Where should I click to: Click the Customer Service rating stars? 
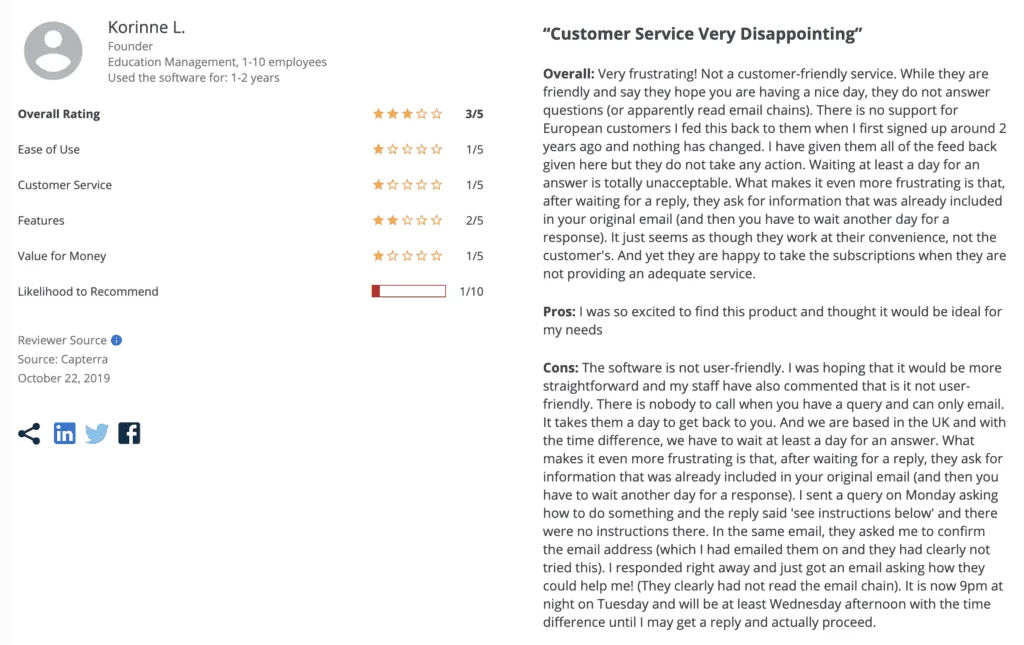point(408,185)
